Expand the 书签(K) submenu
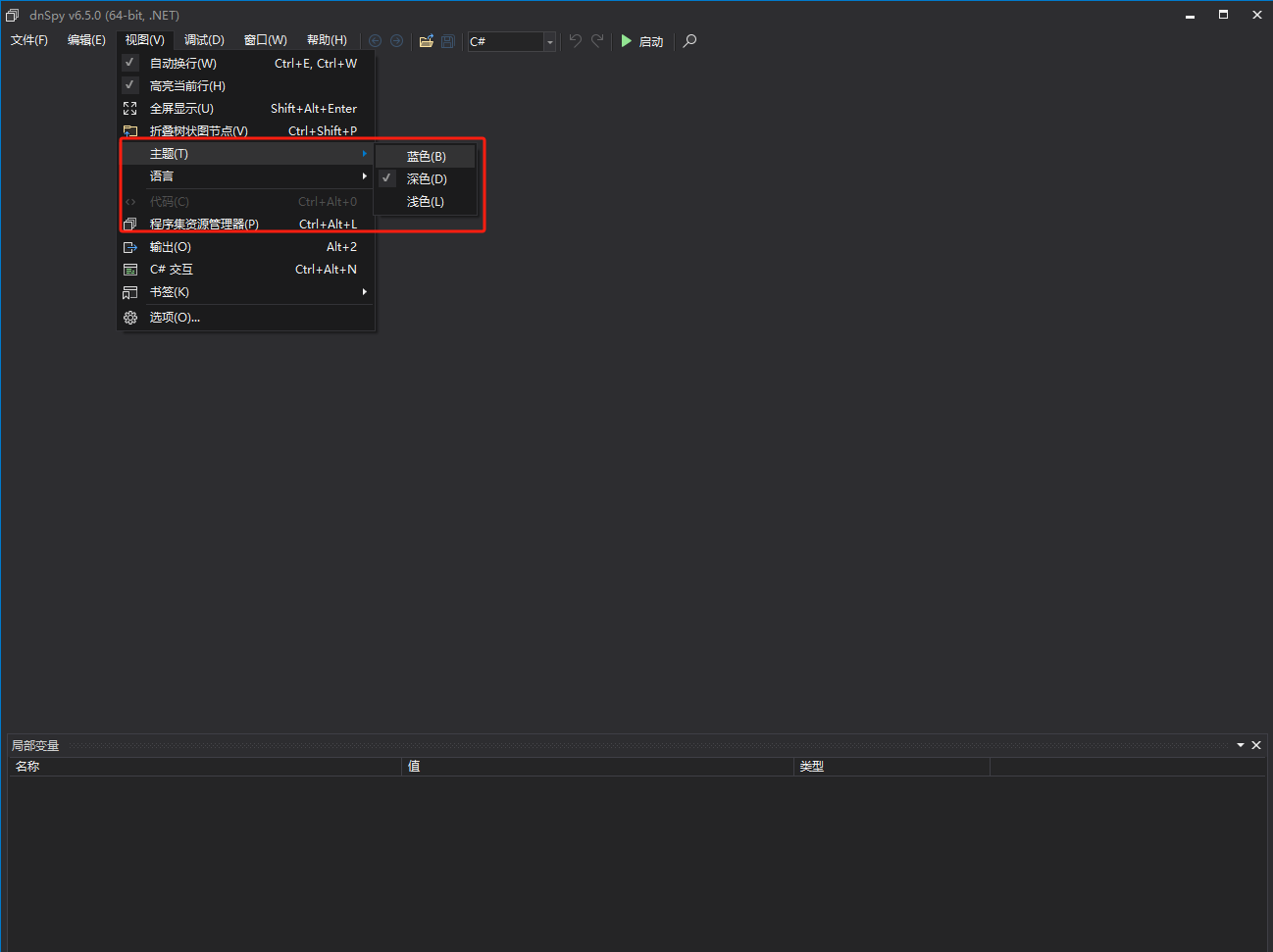The height and width of the screenshot is (952, 1273). 246,292
